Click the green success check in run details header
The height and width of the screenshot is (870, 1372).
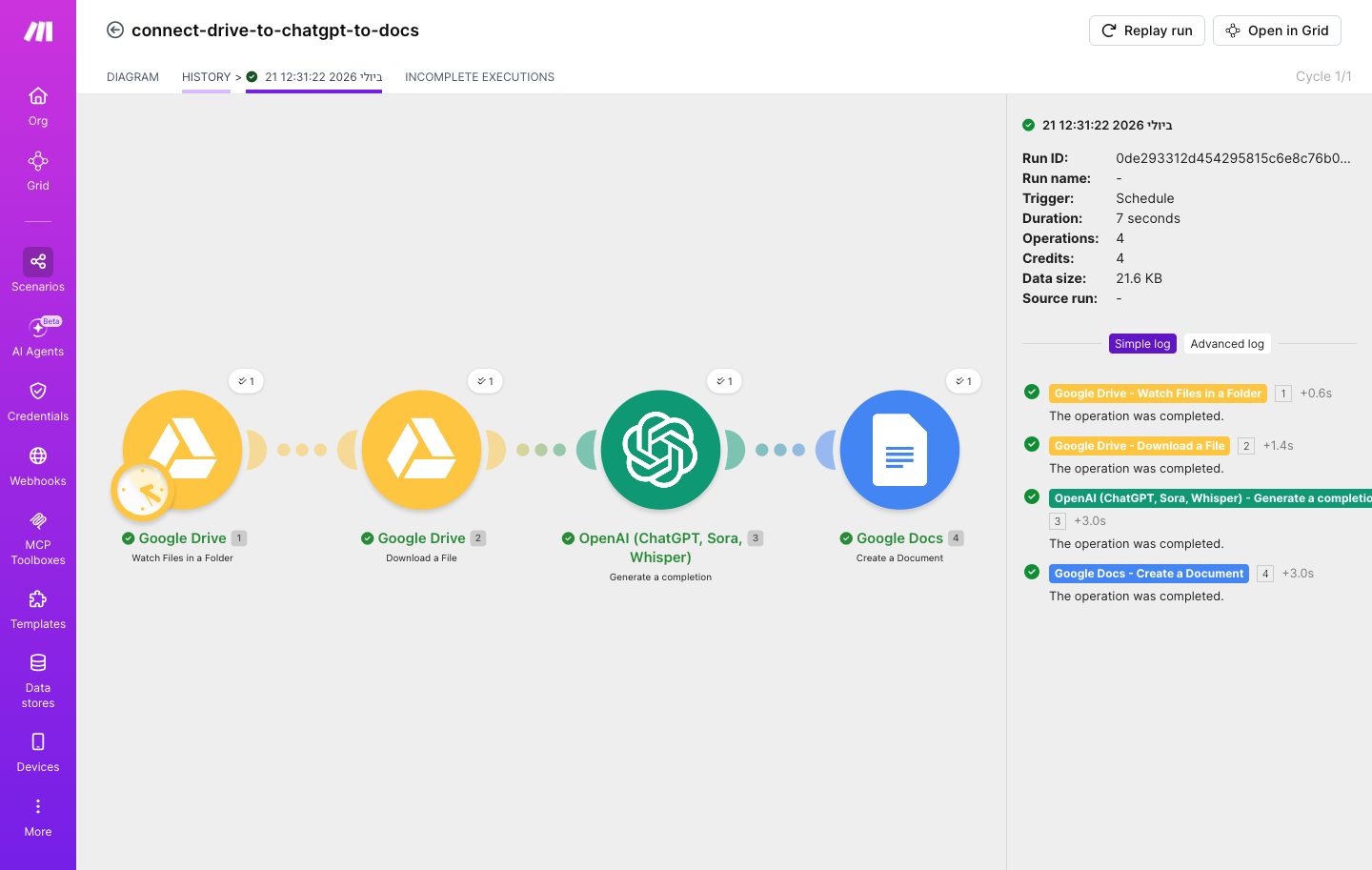click(1029, 125)
